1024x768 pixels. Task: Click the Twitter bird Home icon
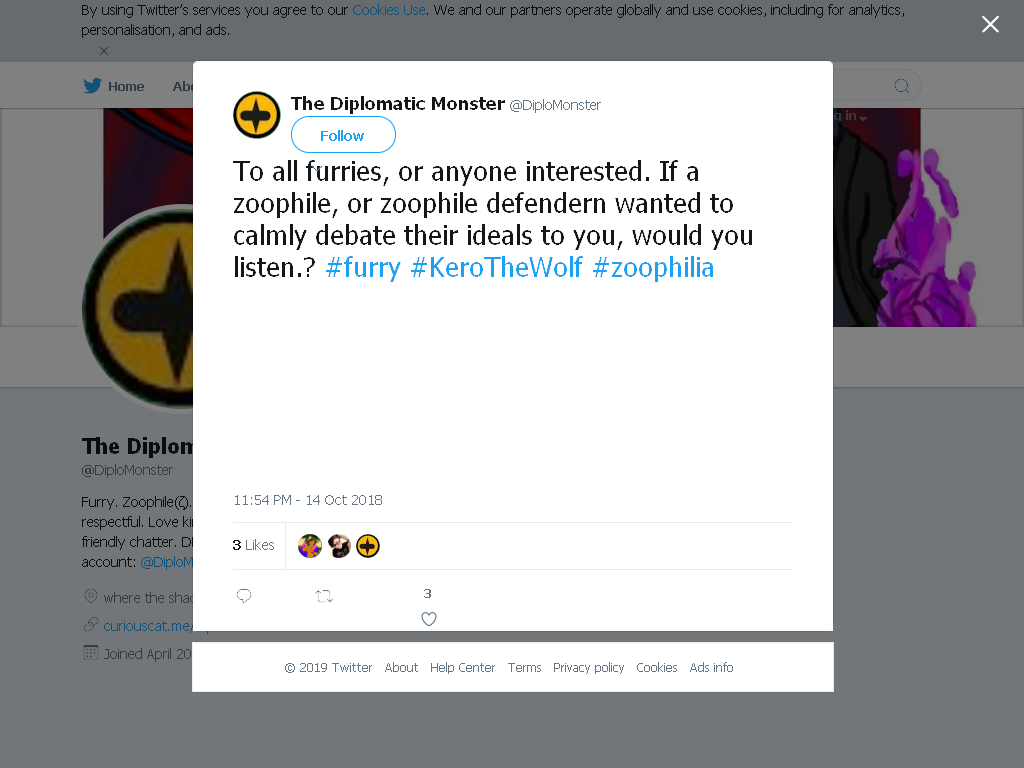point(92,86)
